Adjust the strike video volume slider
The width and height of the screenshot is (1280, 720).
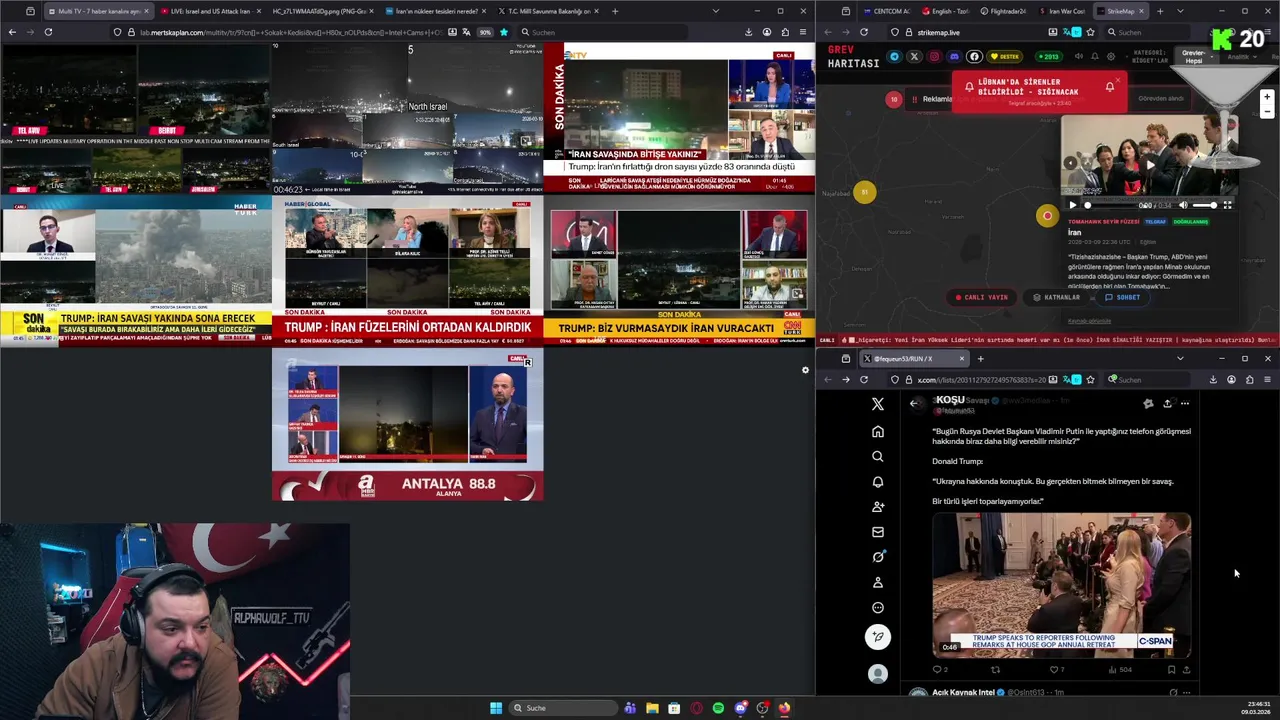coord(1204,205)
